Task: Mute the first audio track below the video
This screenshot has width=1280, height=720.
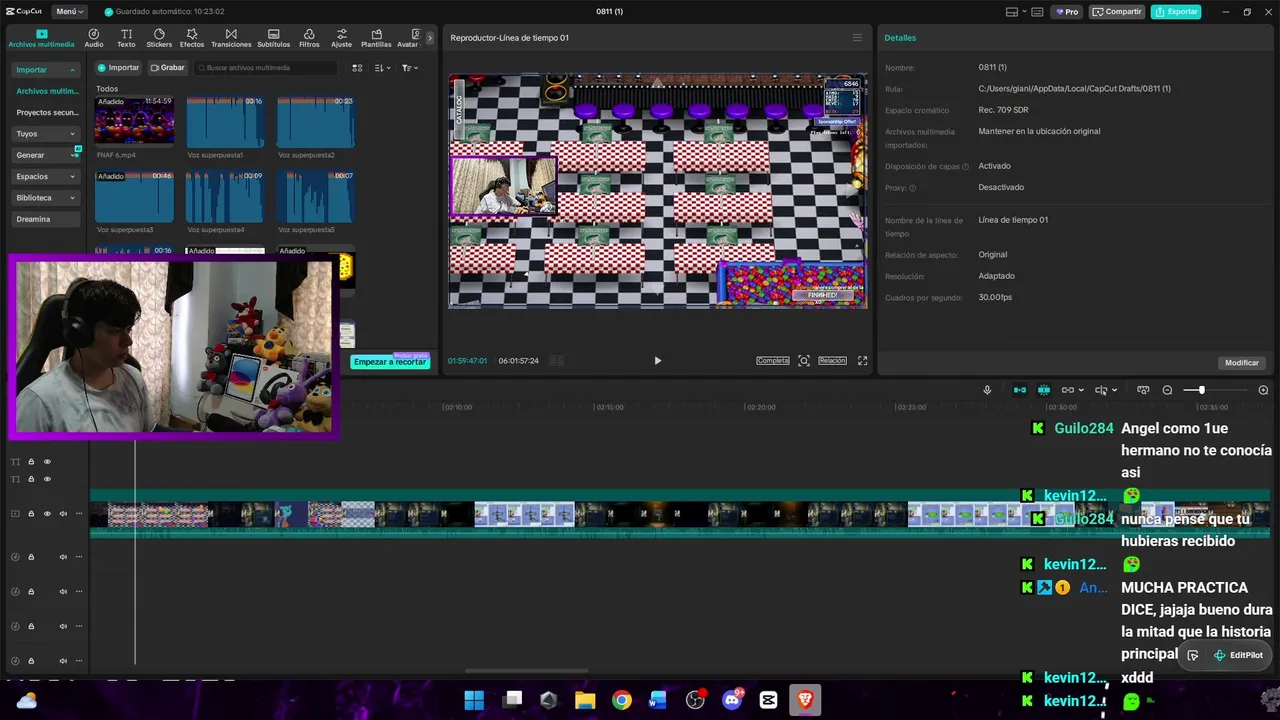Action: click(63, 557)
